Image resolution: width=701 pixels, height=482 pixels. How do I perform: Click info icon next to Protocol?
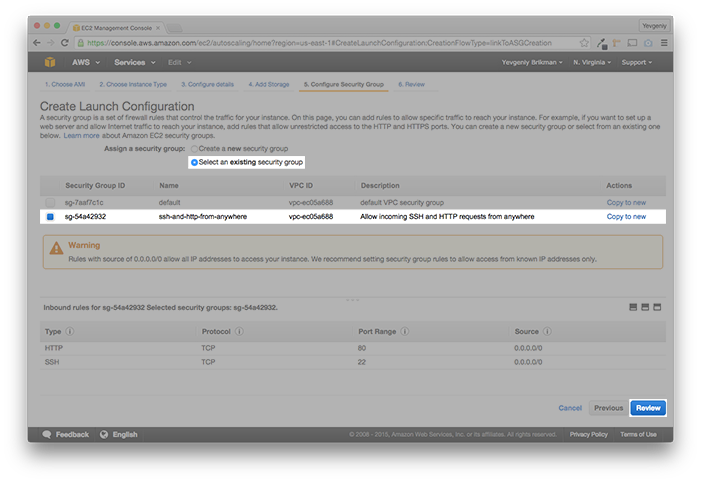239,331
